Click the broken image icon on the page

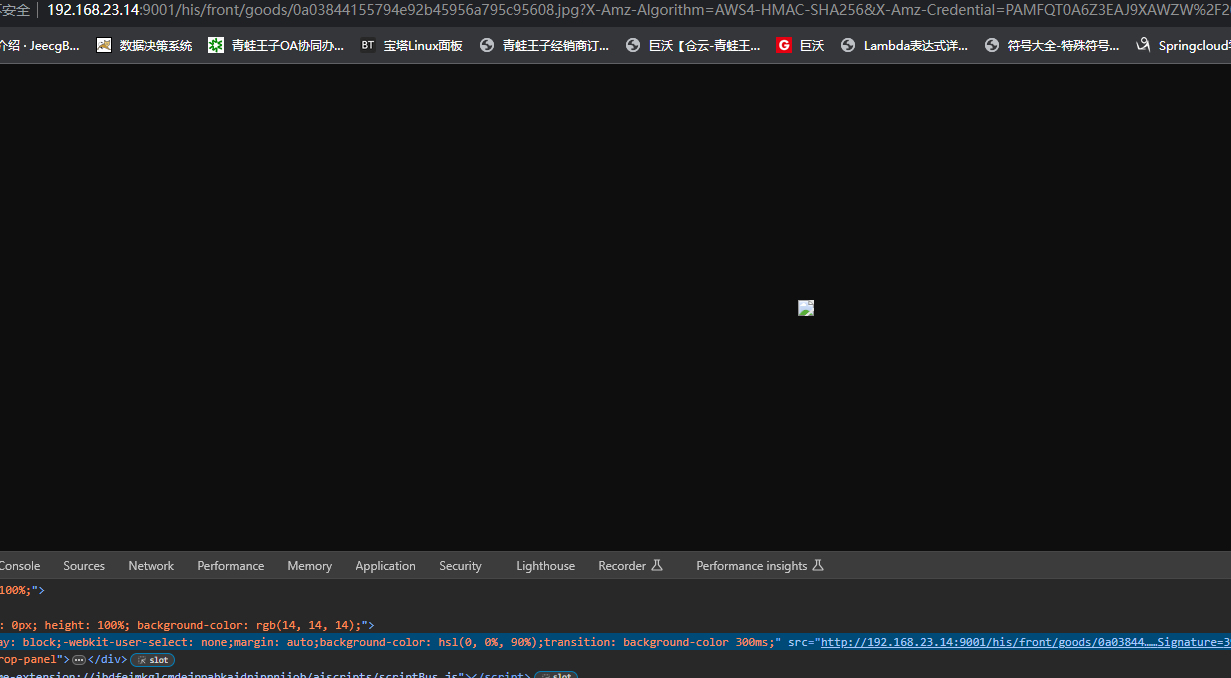(x=806, y=308)
